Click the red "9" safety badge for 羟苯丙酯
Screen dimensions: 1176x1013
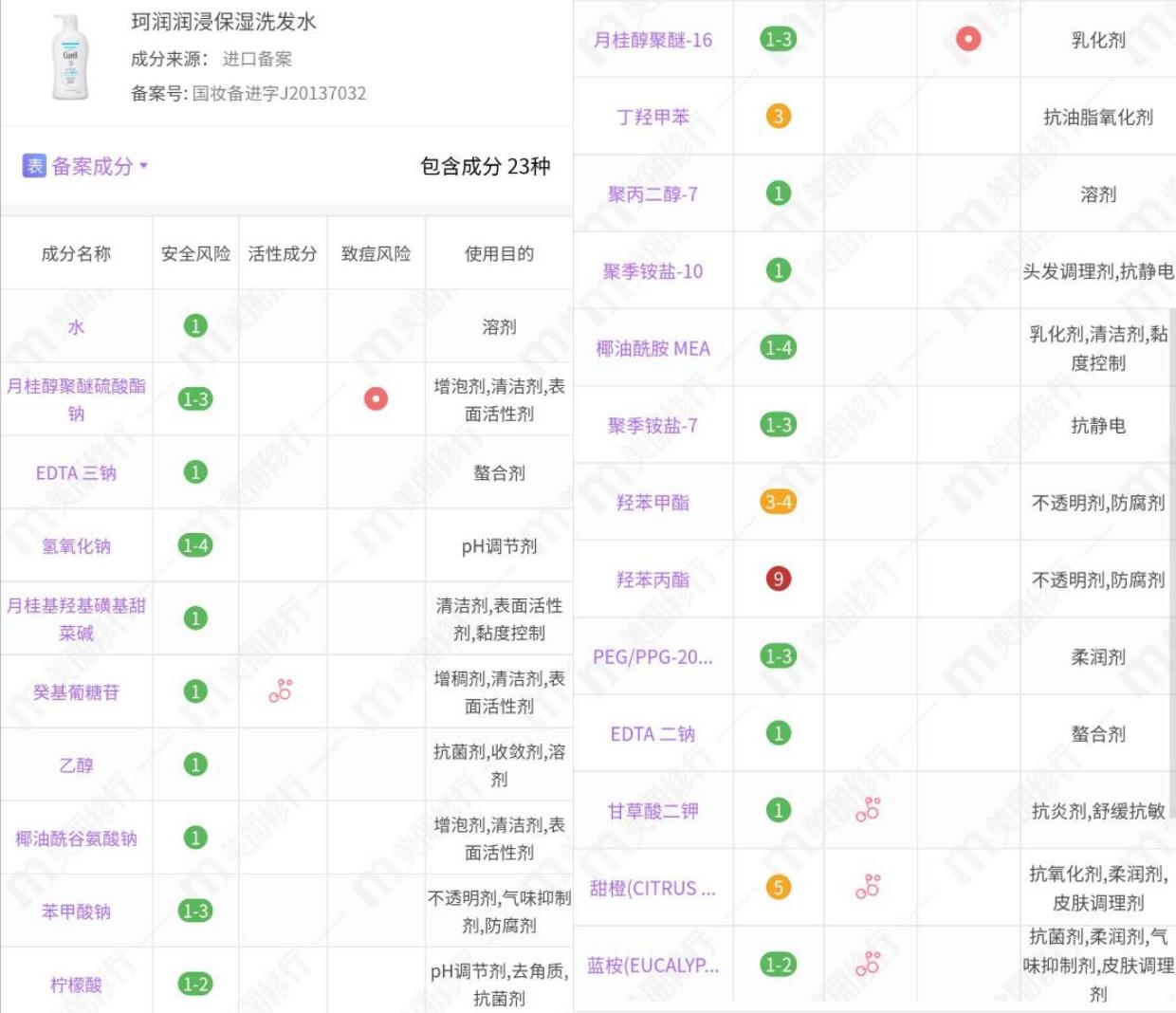[x=778, y=580]
